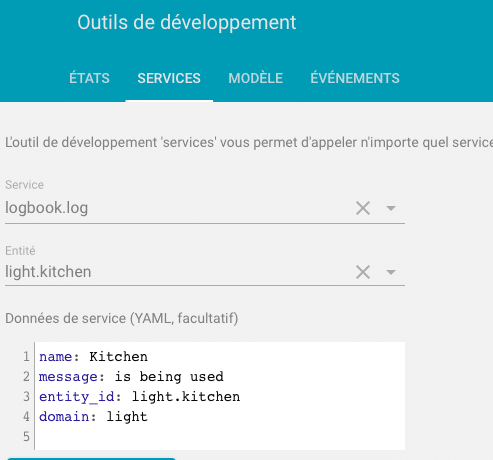This screenshot has height=460, width=493.
Task: Go to the ÉVÉNEMENTS tab
Action: click(x=355, y=78)
